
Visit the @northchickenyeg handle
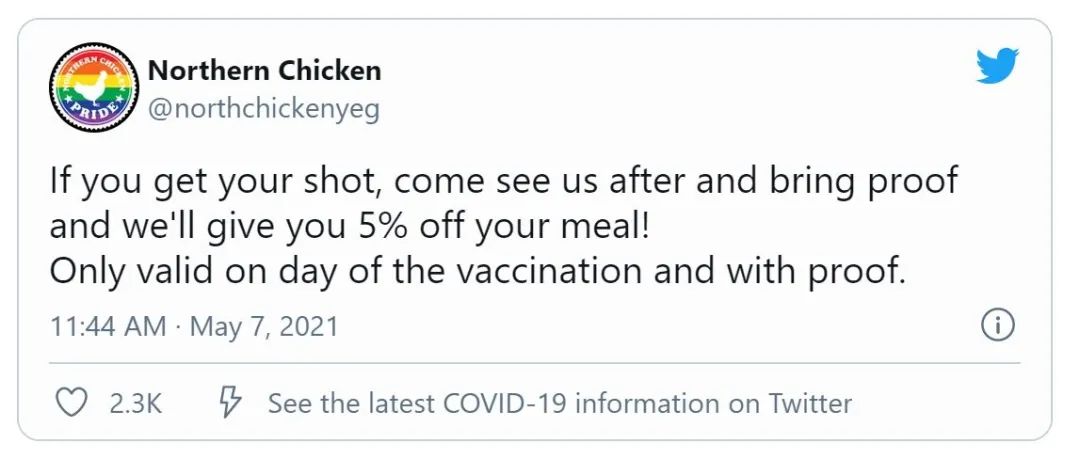pos(264,109)
